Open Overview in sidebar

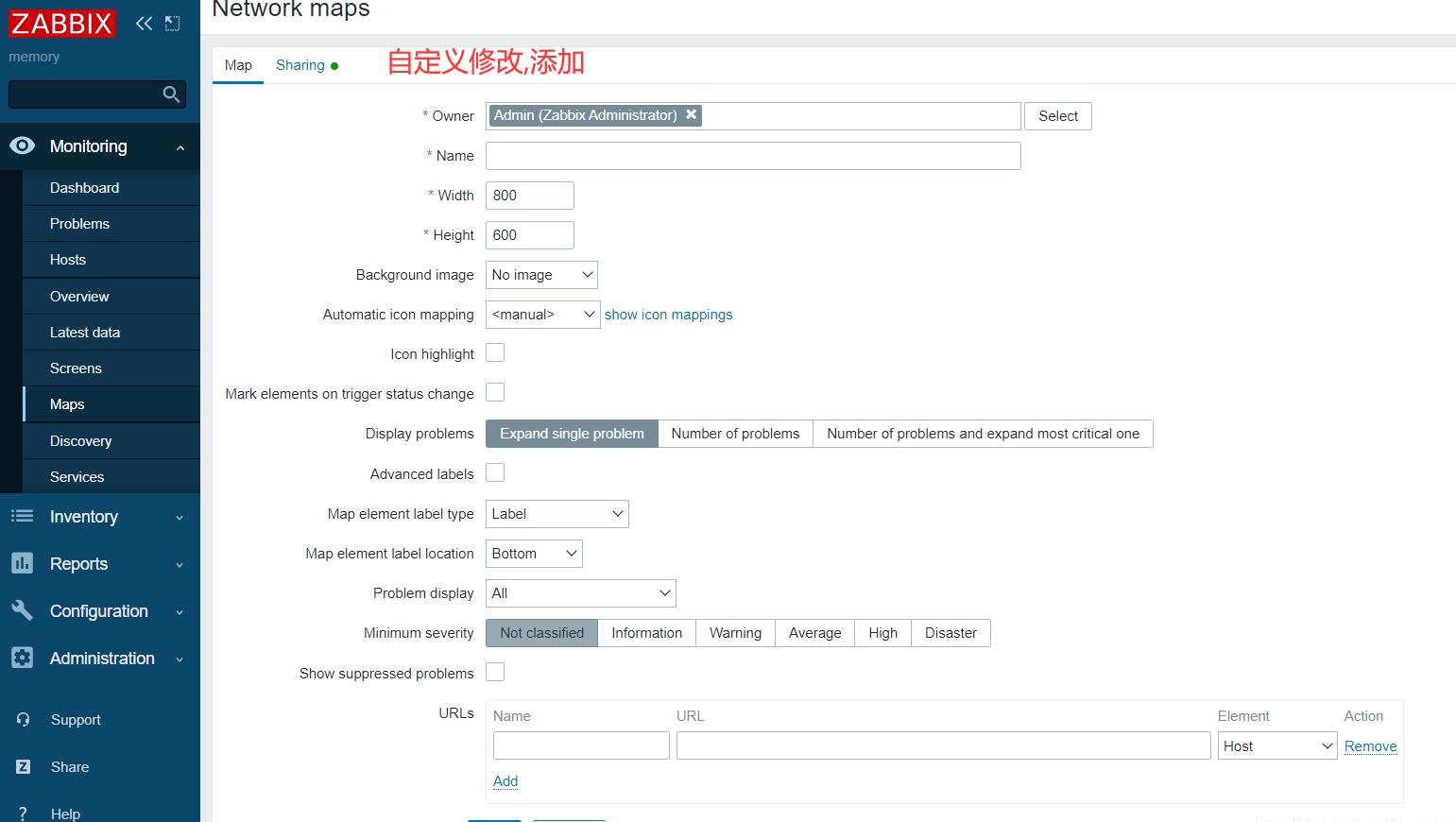point(111,296)
